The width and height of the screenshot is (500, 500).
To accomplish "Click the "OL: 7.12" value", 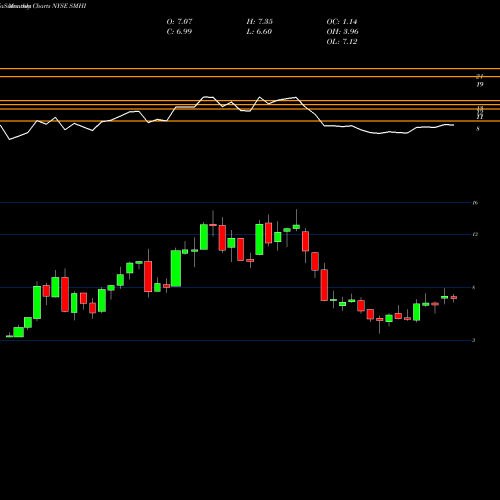I will (x=342, y=42).
